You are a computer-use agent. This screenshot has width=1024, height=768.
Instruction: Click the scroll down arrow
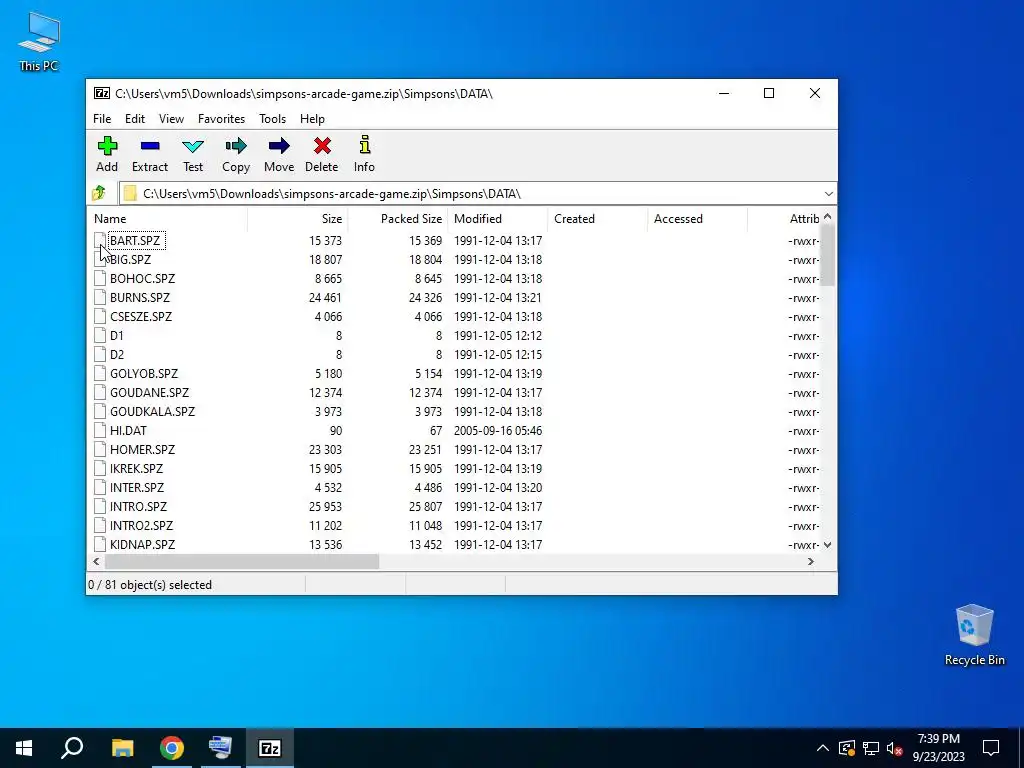(827, 545)
